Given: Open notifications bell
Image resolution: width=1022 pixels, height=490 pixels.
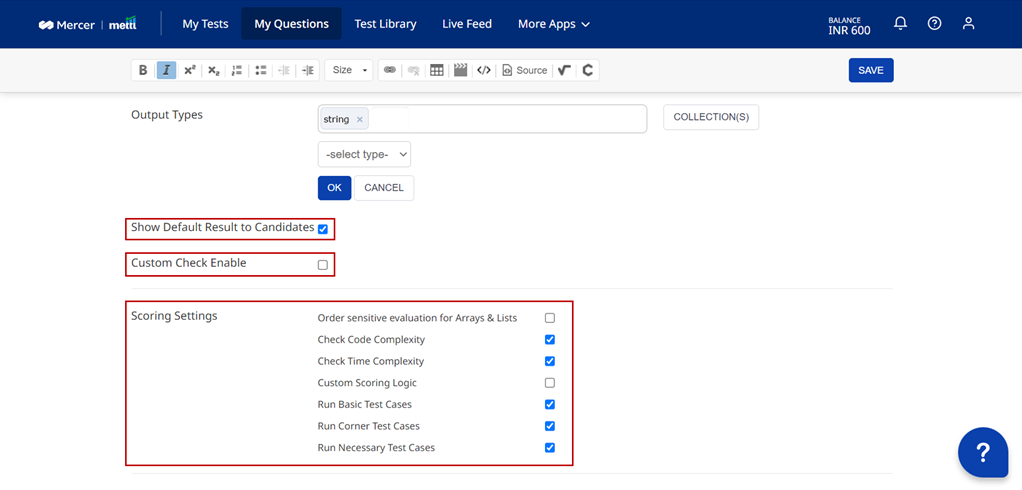Looking at the screenshot, I should click(900, 23).
